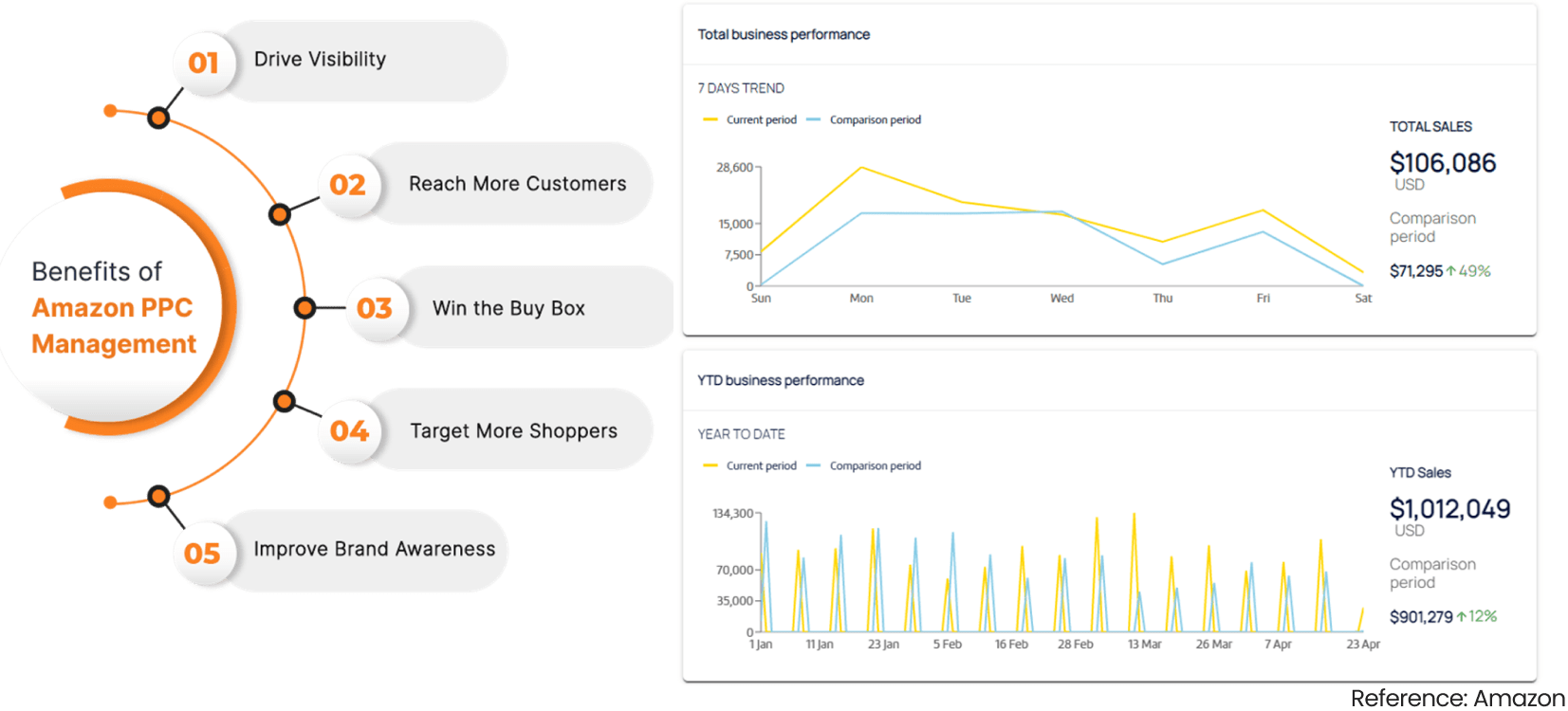The height and width of the screenshot is (711, 1568).
Task: Click the Mon label on weekly chart
Action: (x=861, y=299)
